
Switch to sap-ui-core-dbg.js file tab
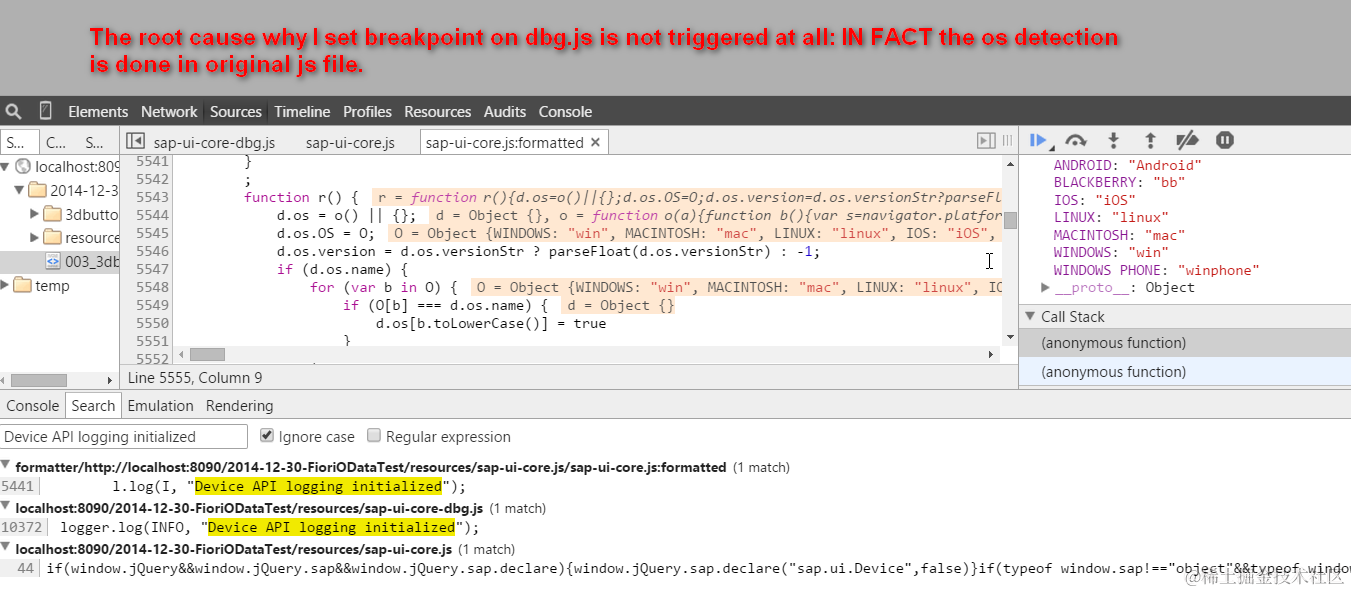pyautogui.click(x=214, y=142)
